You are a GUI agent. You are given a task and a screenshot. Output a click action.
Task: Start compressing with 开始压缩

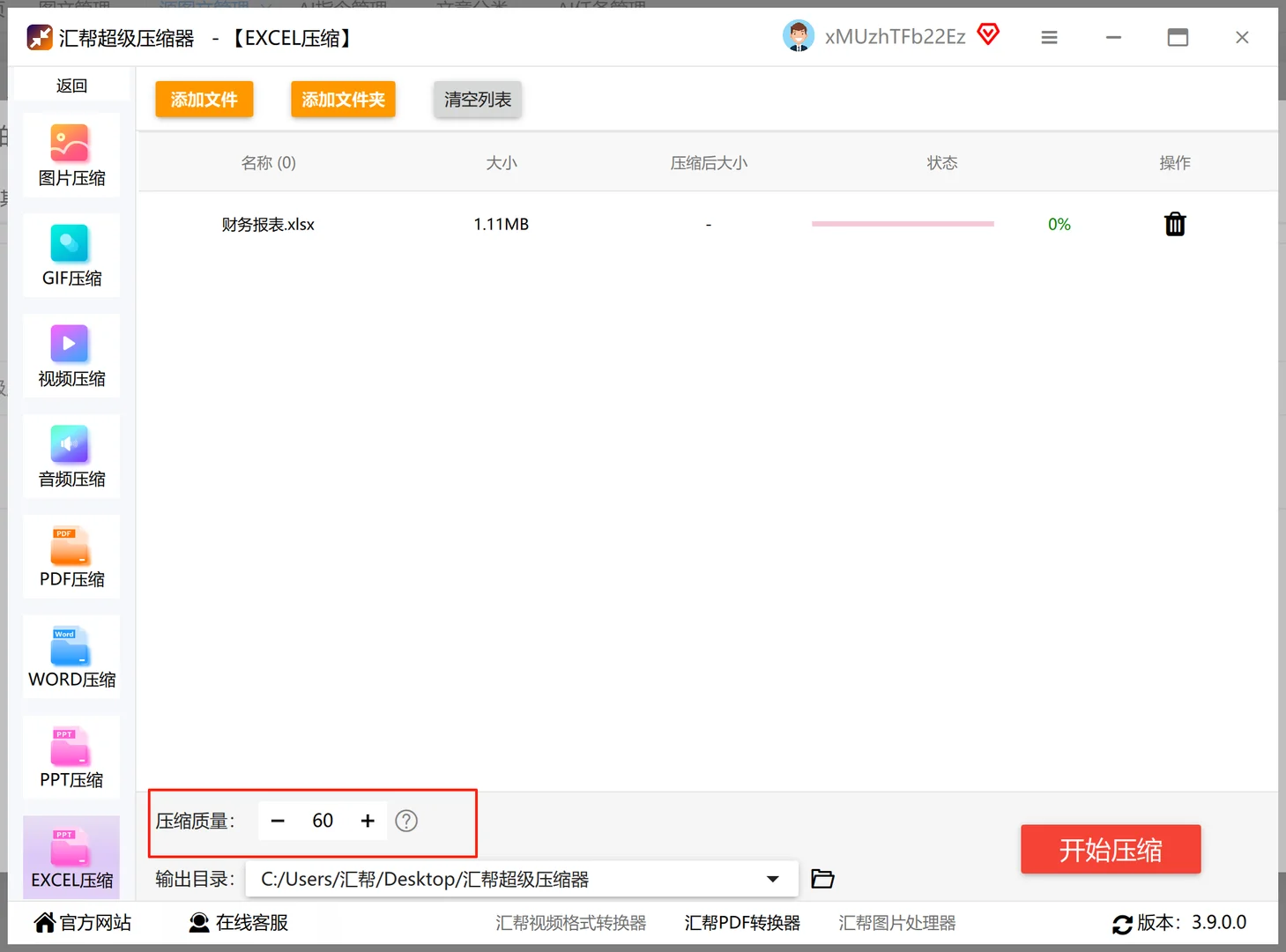[1111, 849]
